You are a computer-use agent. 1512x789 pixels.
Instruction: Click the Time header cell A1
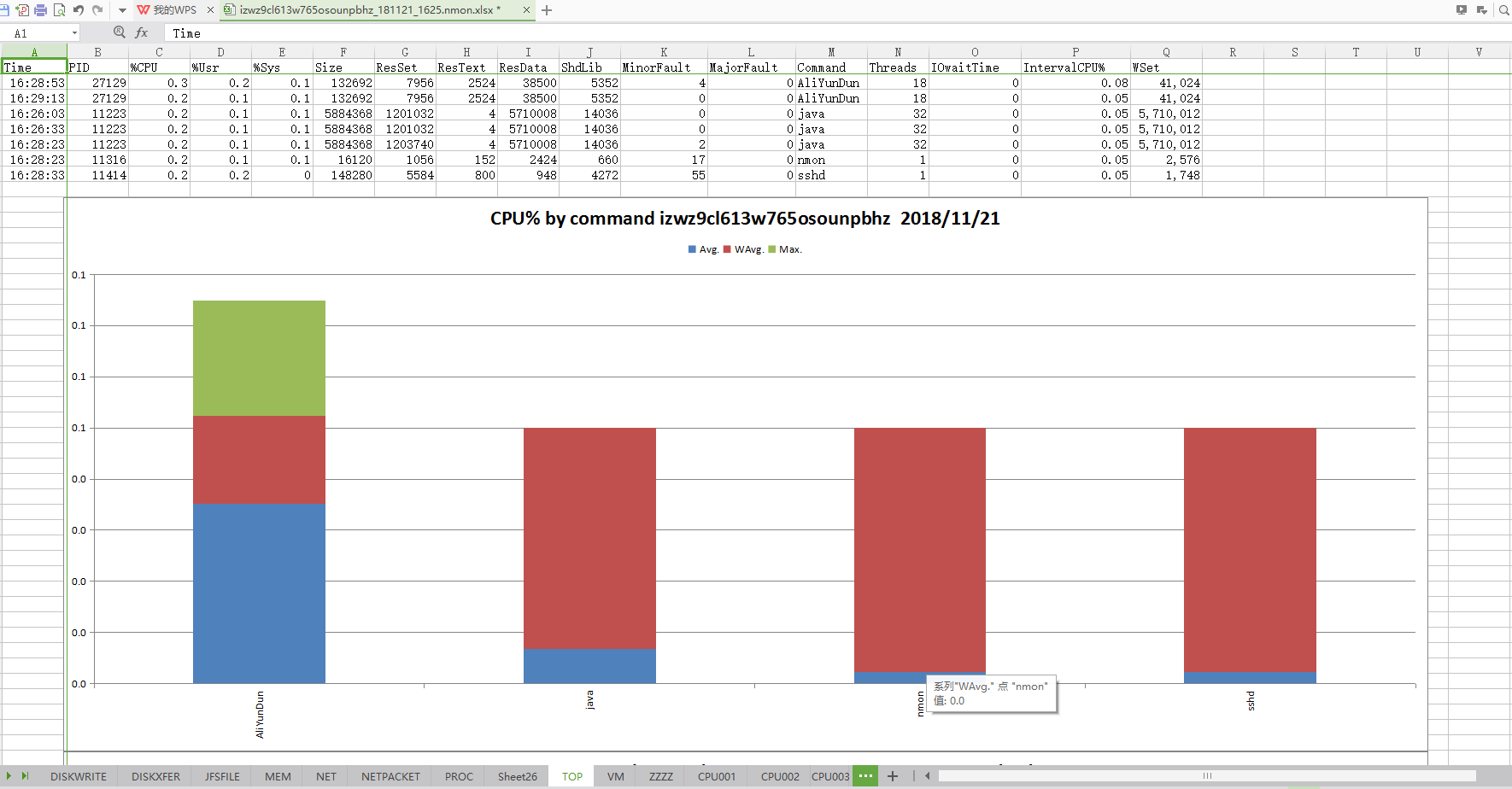34,67
